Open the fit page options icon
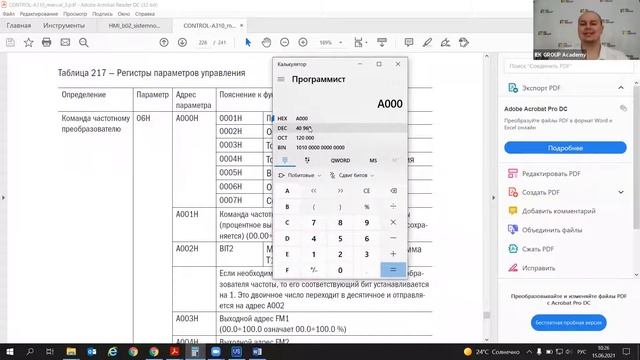Image resolution: width=640 pixels, height=360 pixels. pos(359,42)
